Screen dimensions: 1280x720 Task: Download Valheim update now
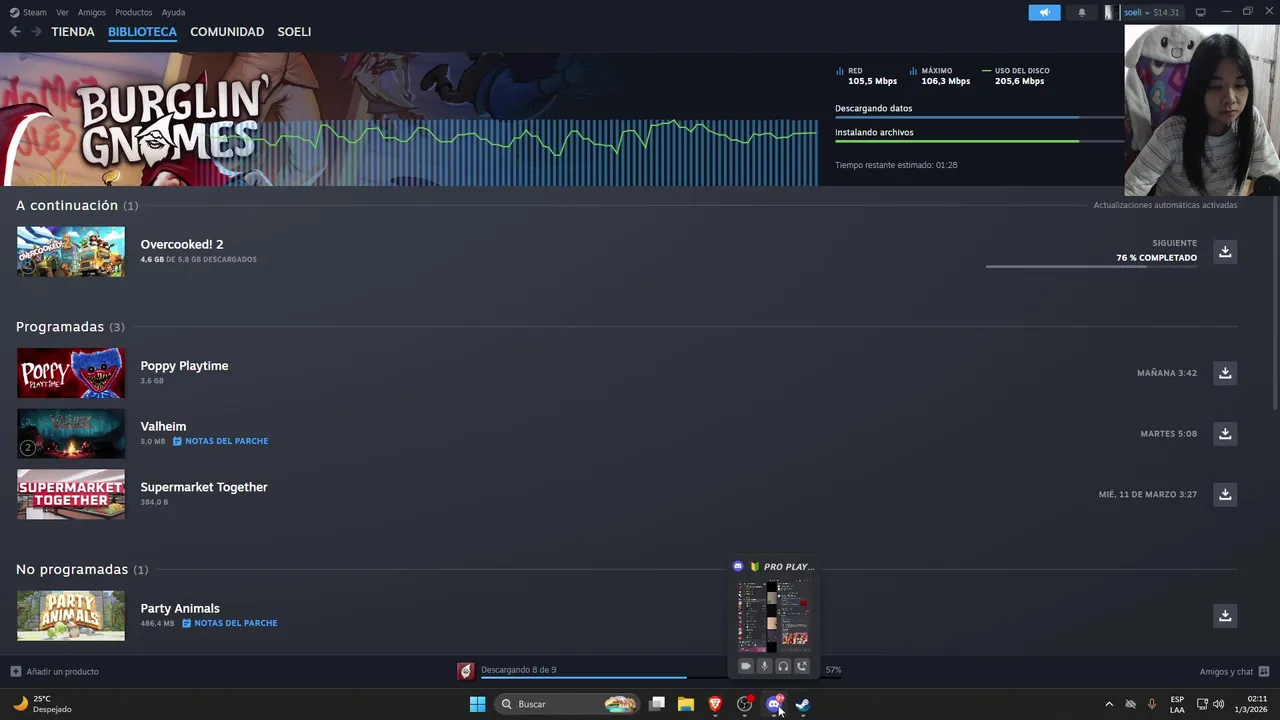1225,433
